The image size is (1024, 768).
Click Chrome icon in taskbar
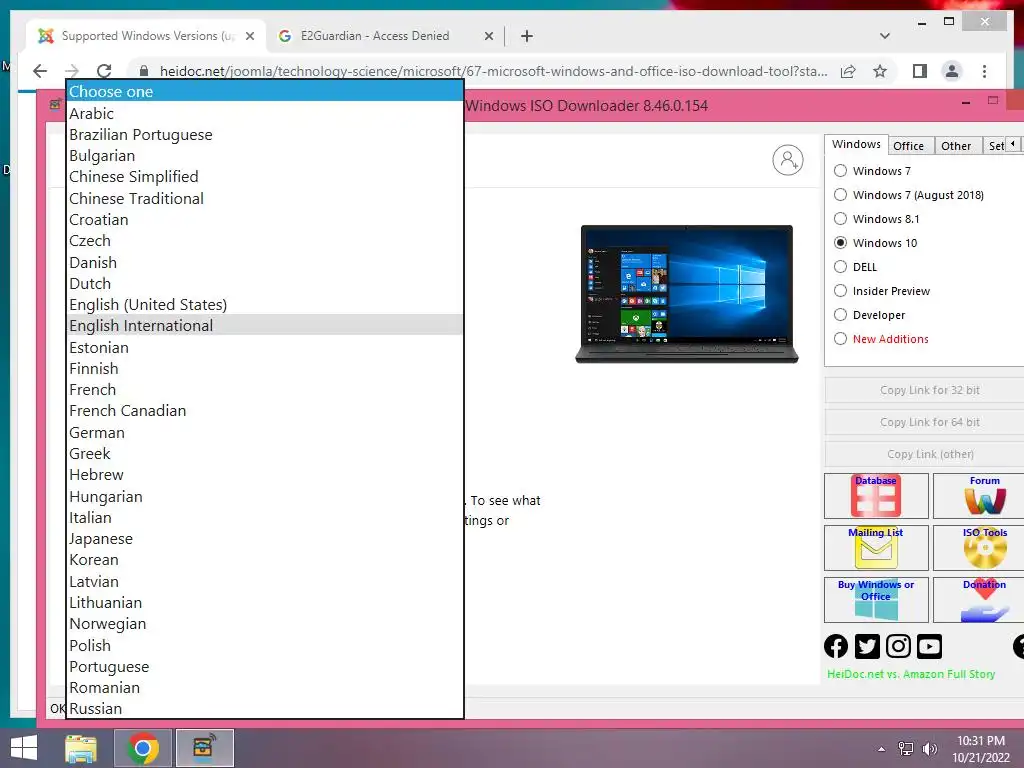142,748
